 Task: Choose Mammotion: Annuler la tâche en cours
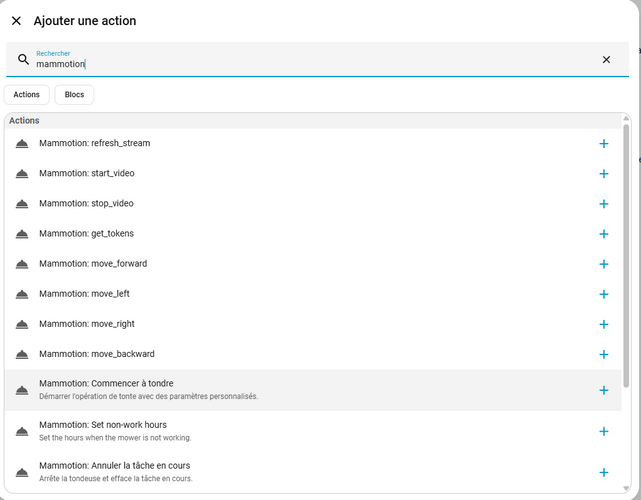(x=114, y=466)
